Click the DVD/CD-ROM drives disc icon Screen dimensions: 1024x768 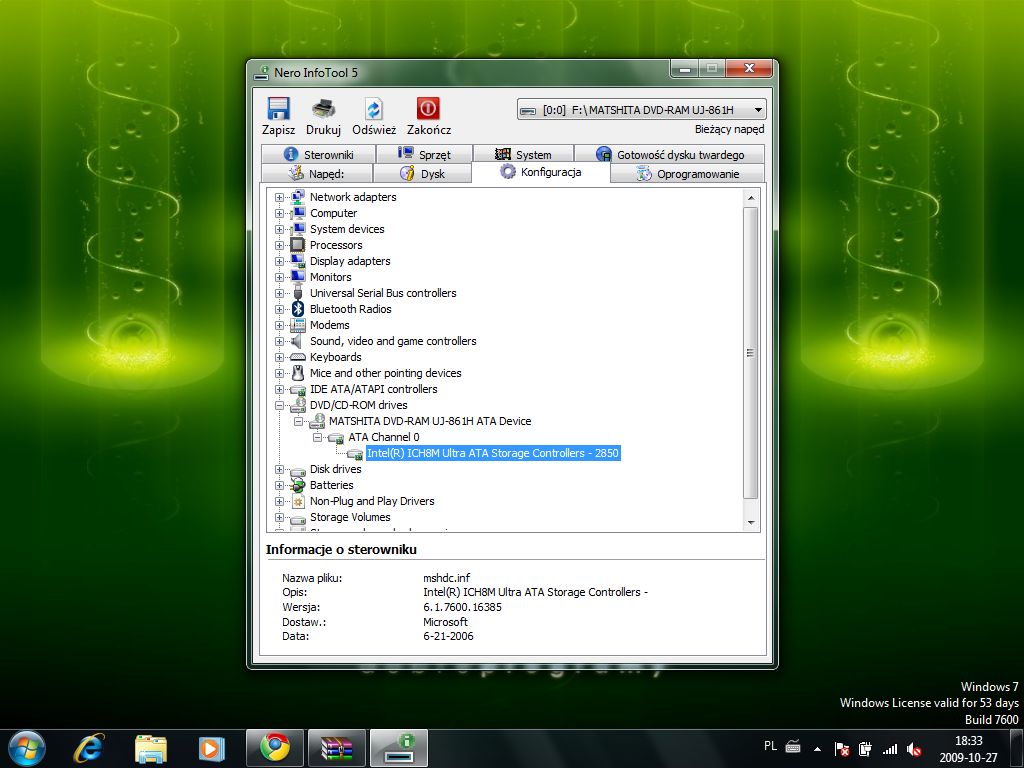coord(298,405)
